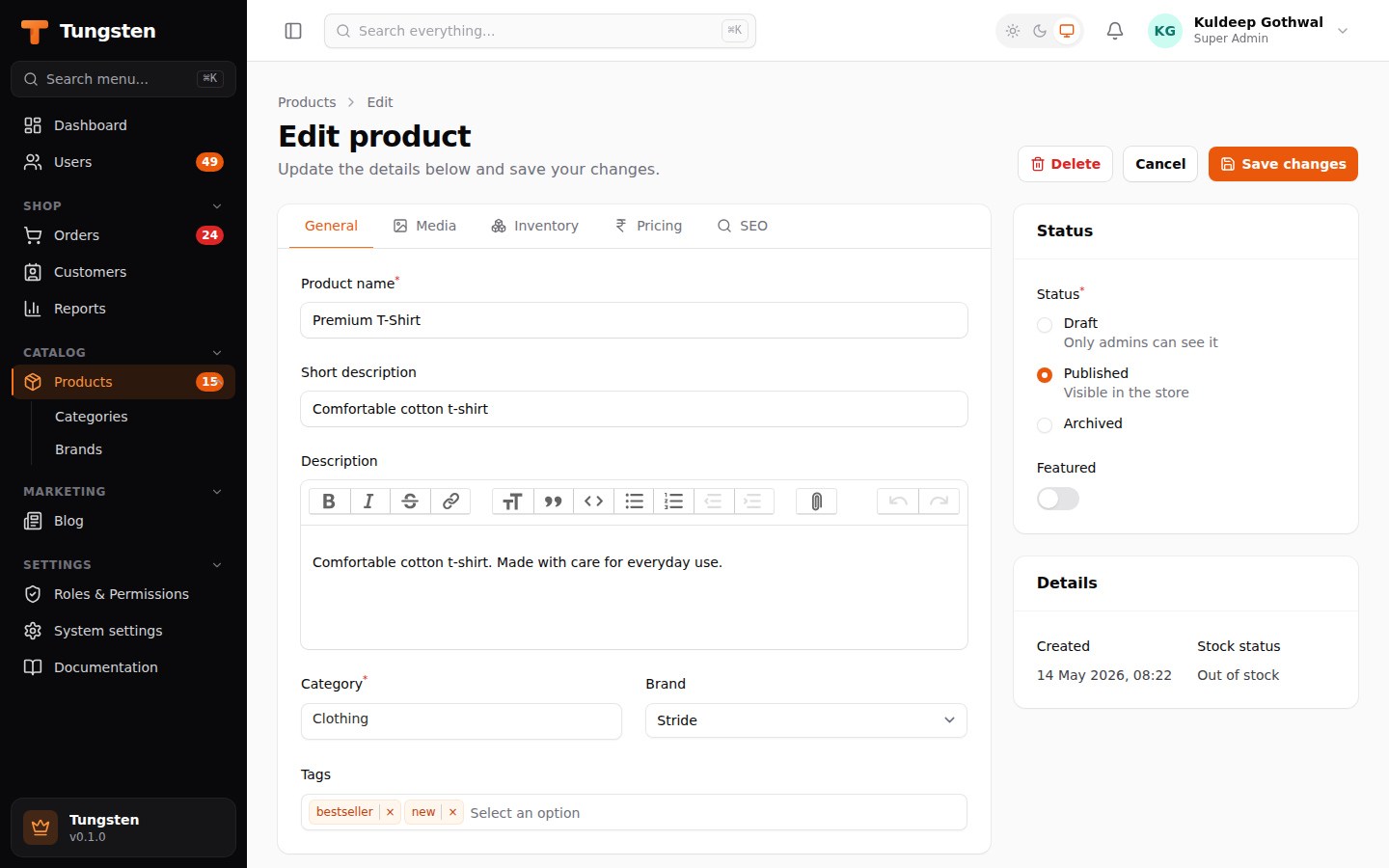Select the Archived status radio
This screenshot has width=1389, height=868.
[1045, 425]
